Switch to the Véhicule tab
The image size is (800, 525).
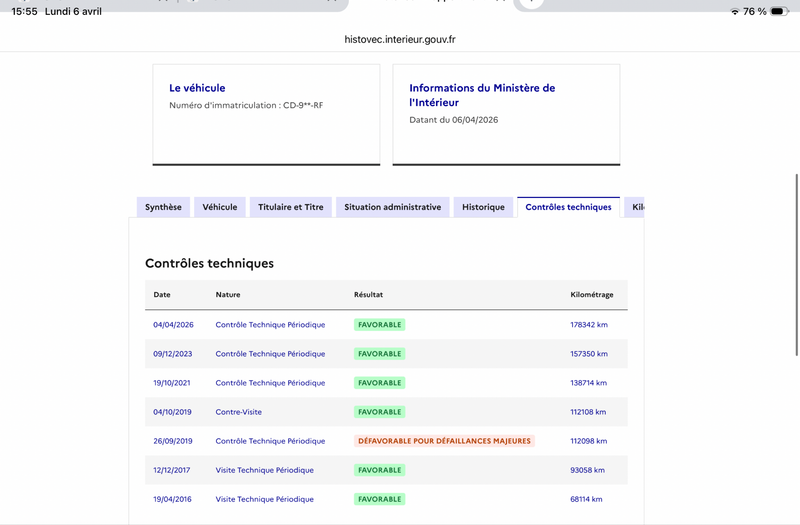(220, 207)
